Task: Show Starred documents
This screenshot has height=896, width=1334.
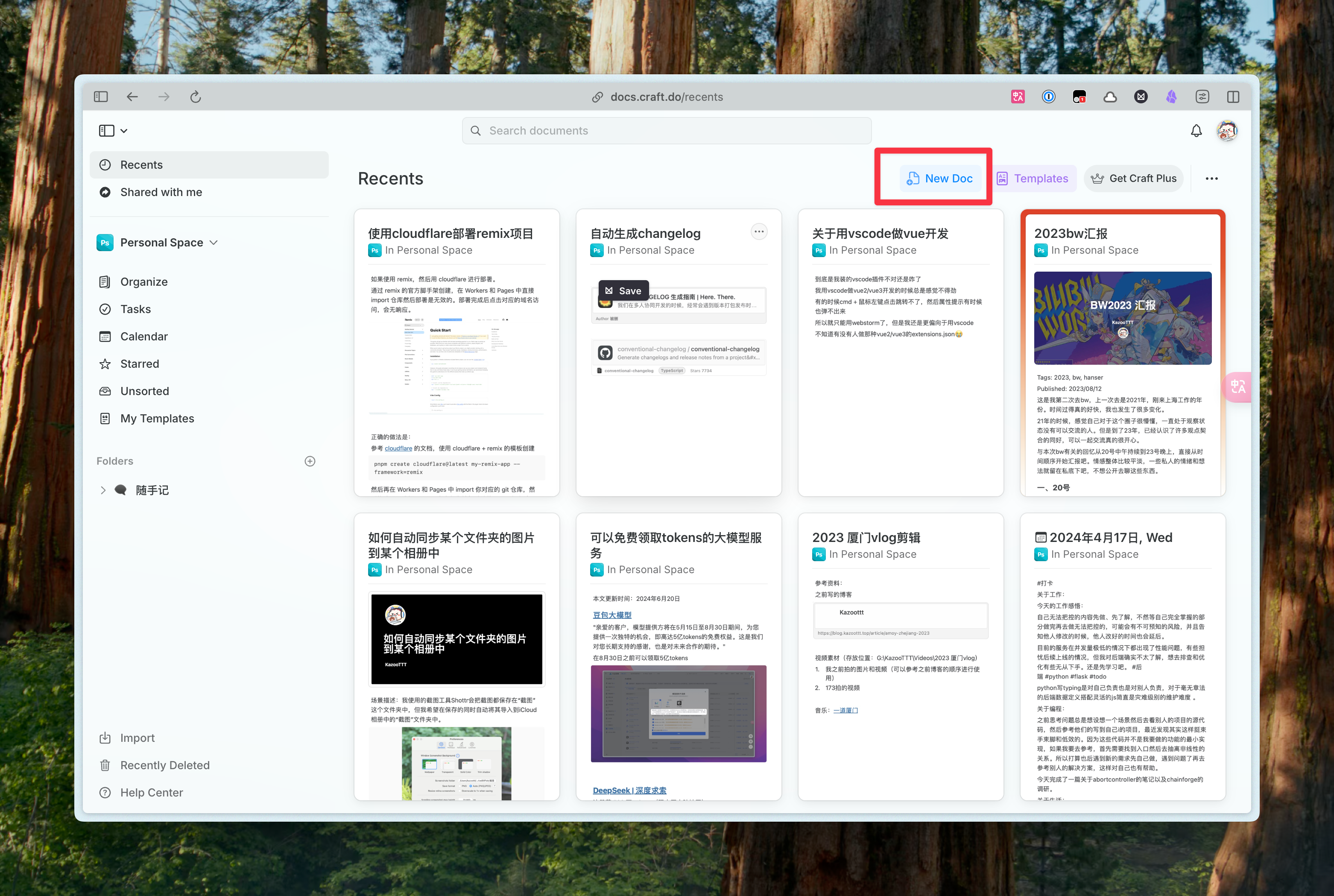Action: click(209, 364)
